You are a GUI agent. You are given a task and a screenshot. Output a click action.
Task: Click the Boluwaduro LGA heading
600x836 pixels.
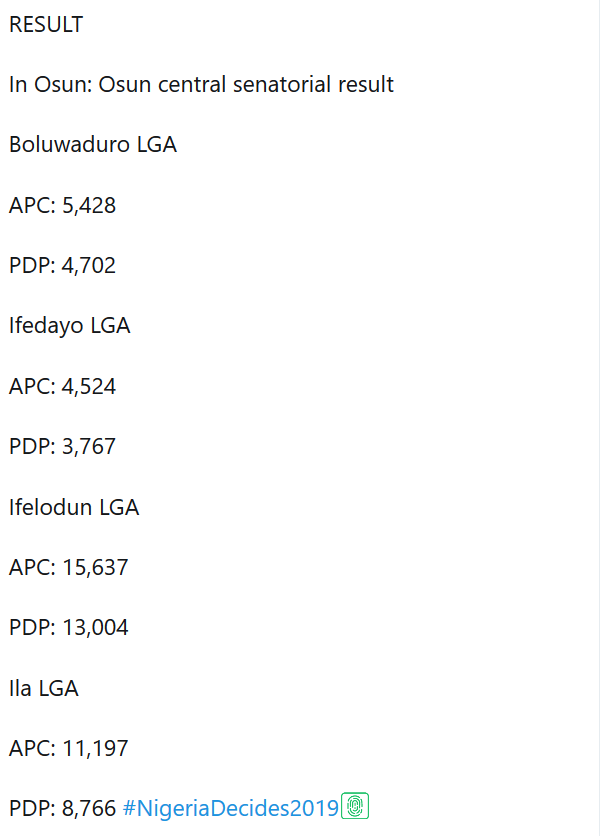coord(93,145)
